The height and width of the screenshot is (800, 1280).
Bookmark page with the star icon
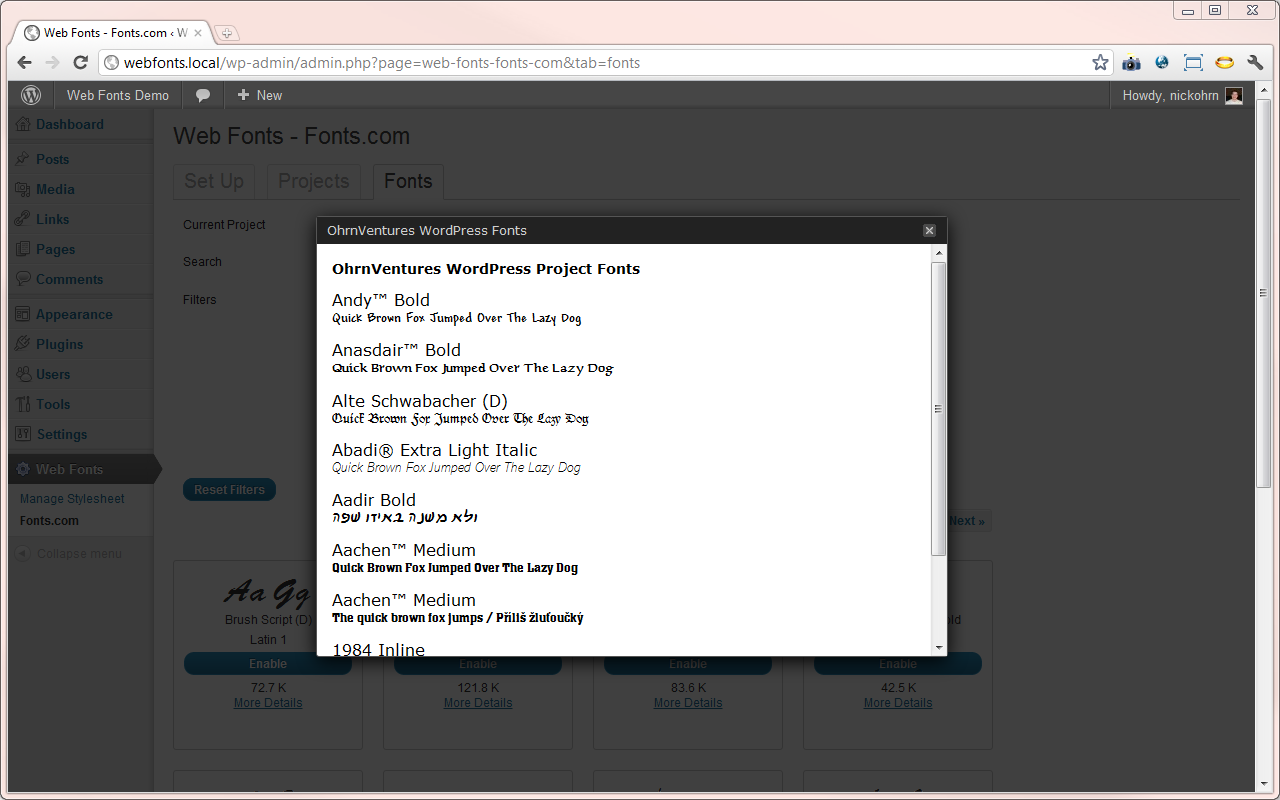tap(1100, 62)
